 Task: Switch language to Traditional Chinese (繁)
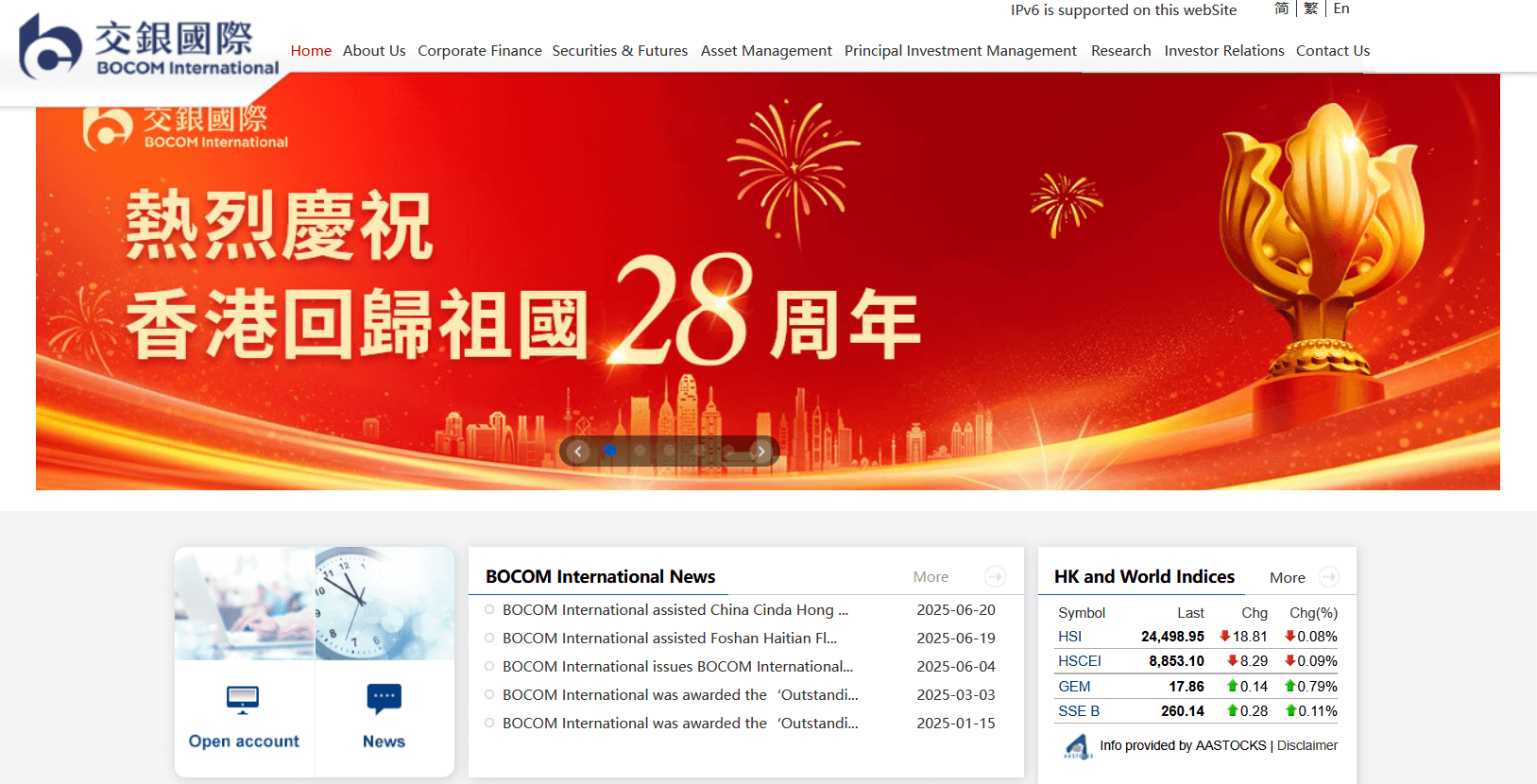[x=1311, y=9]
